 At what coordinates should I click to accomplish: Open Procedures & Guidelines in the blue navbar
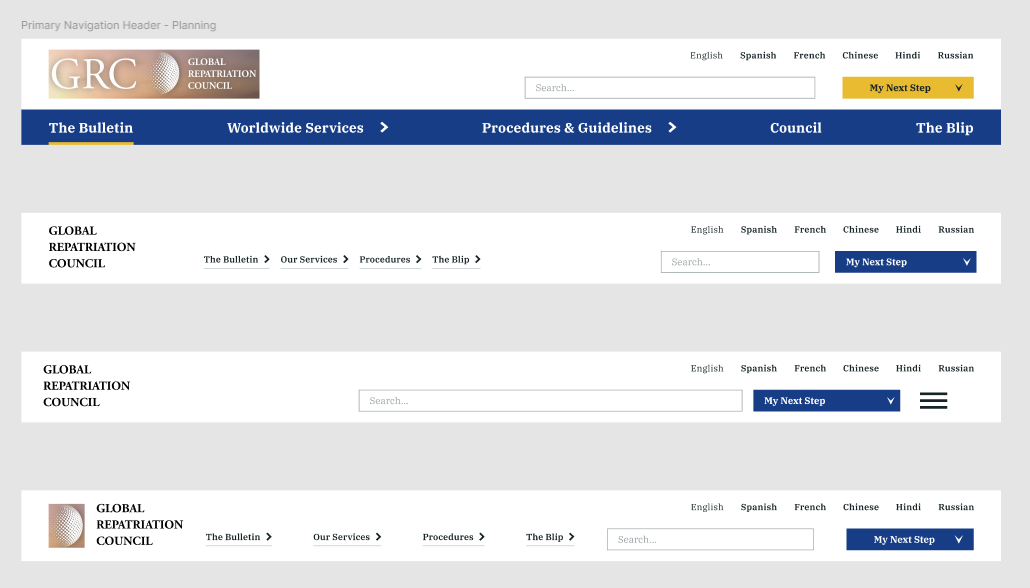point(566,127)
